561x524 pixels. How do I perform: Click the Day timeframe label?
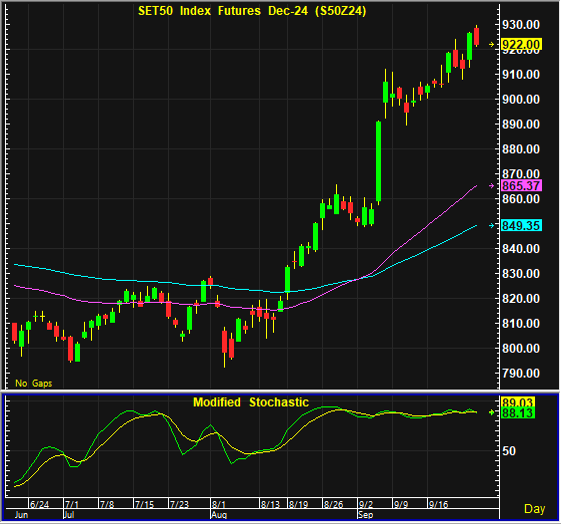click(x=535, y=509)
